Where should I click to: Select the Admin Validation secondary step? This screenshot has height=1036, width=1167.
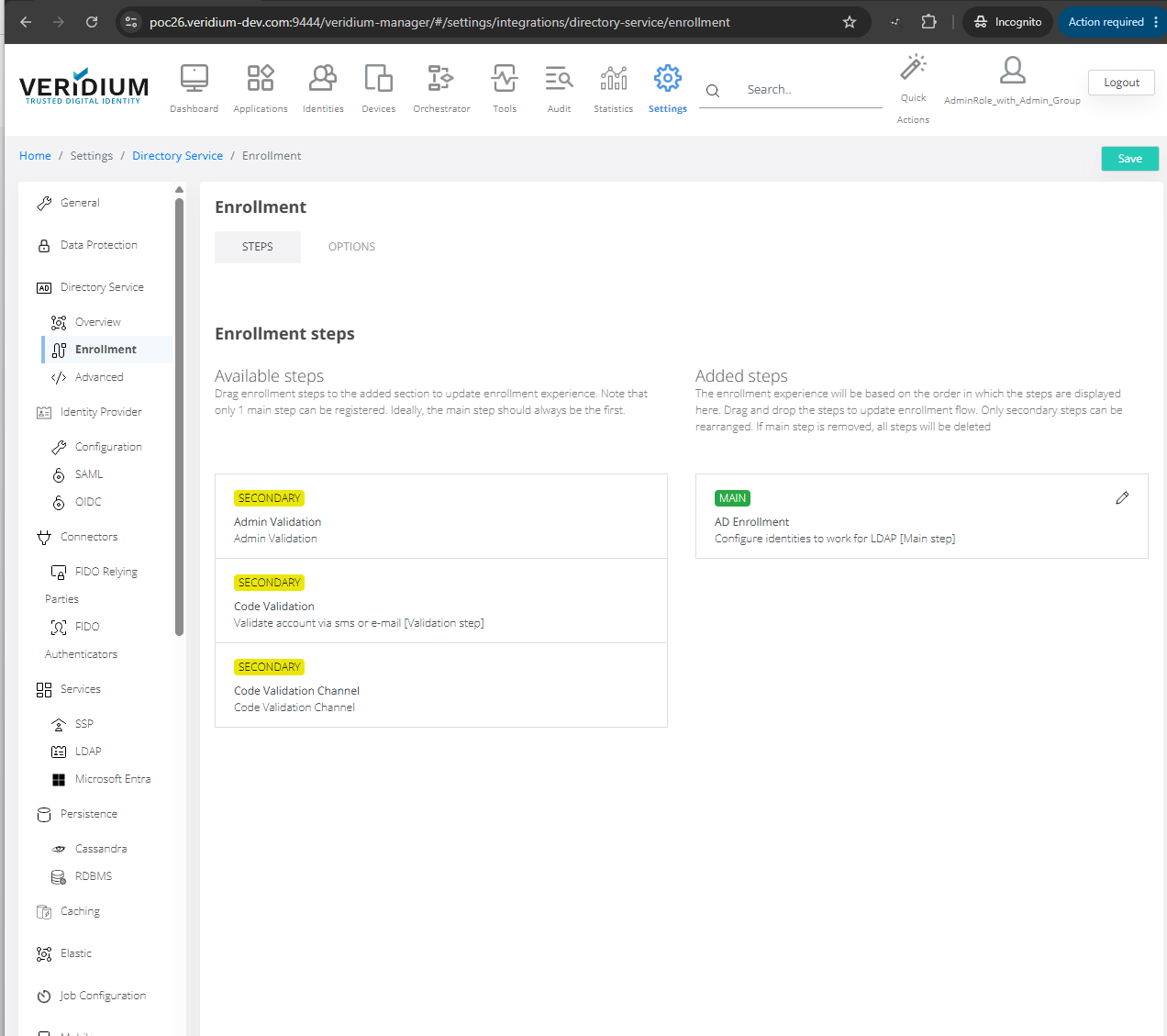click(441, 517)
